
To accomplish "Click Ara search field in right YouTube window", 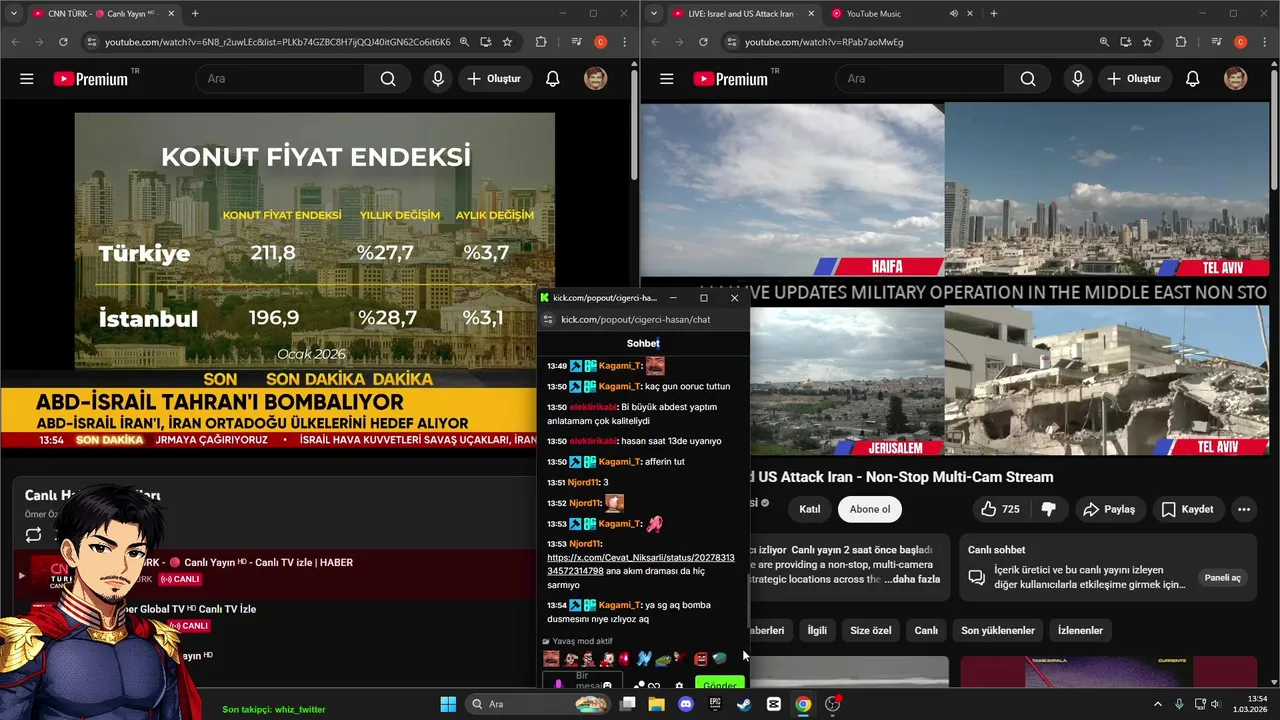I will coord(920,79).
